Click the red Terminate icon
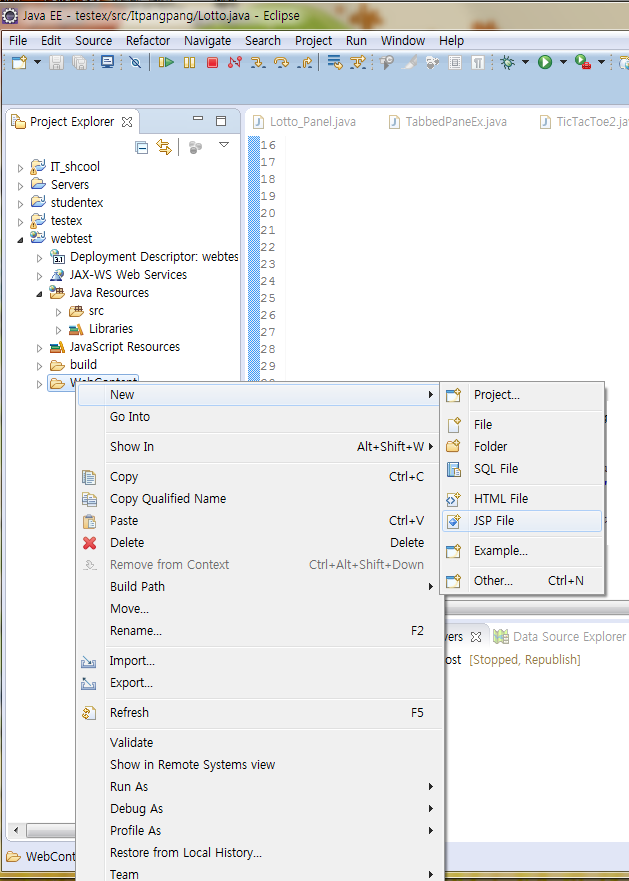629x881 pixels. point(212,62)
